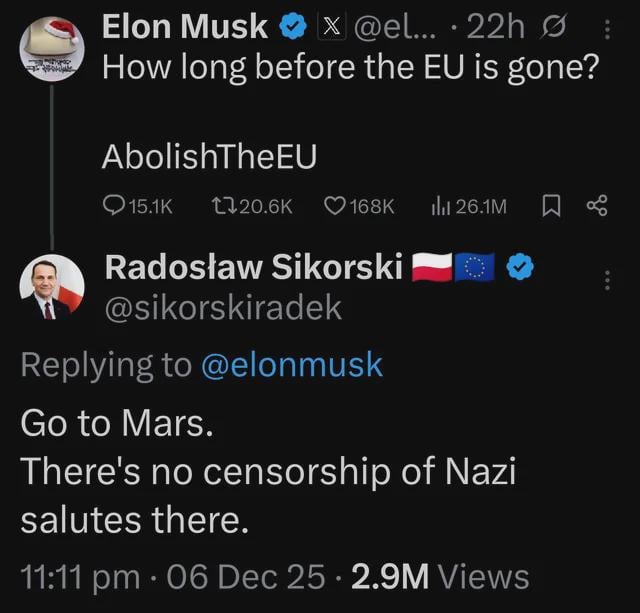The image size is (640, 613).
Task: Click Elon Musk's blue verified badge
Action: [290, 28]
